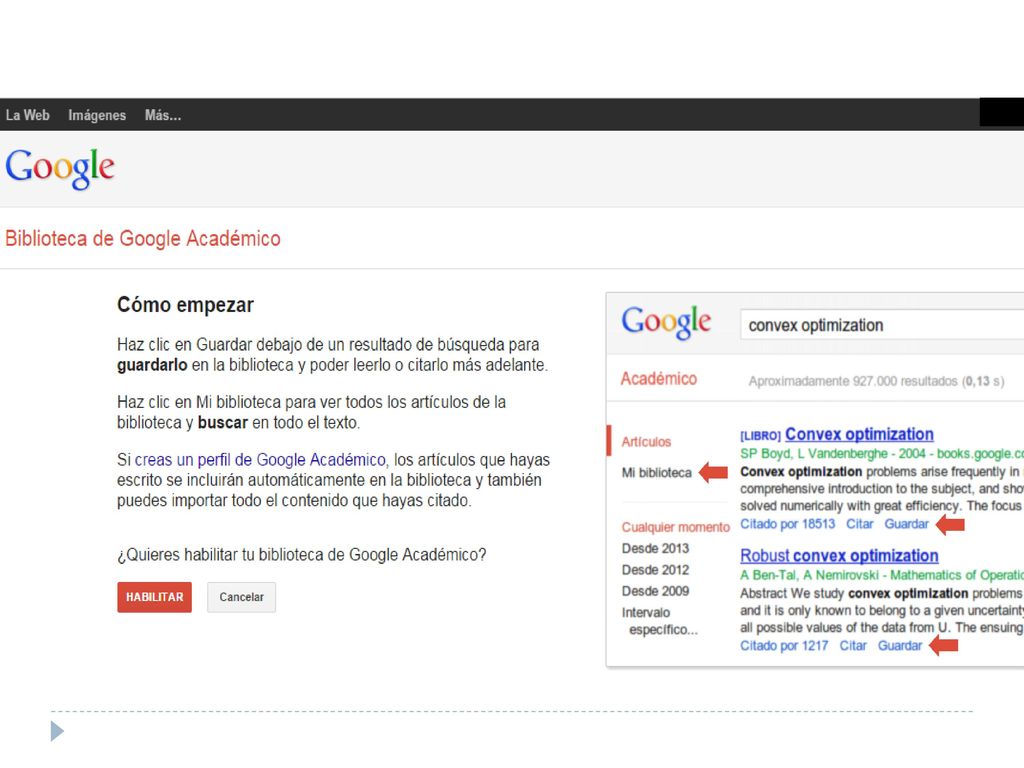The image size is (1024, 768).
Task: Open Imágenes in top bar
Action: click(97, 115)
